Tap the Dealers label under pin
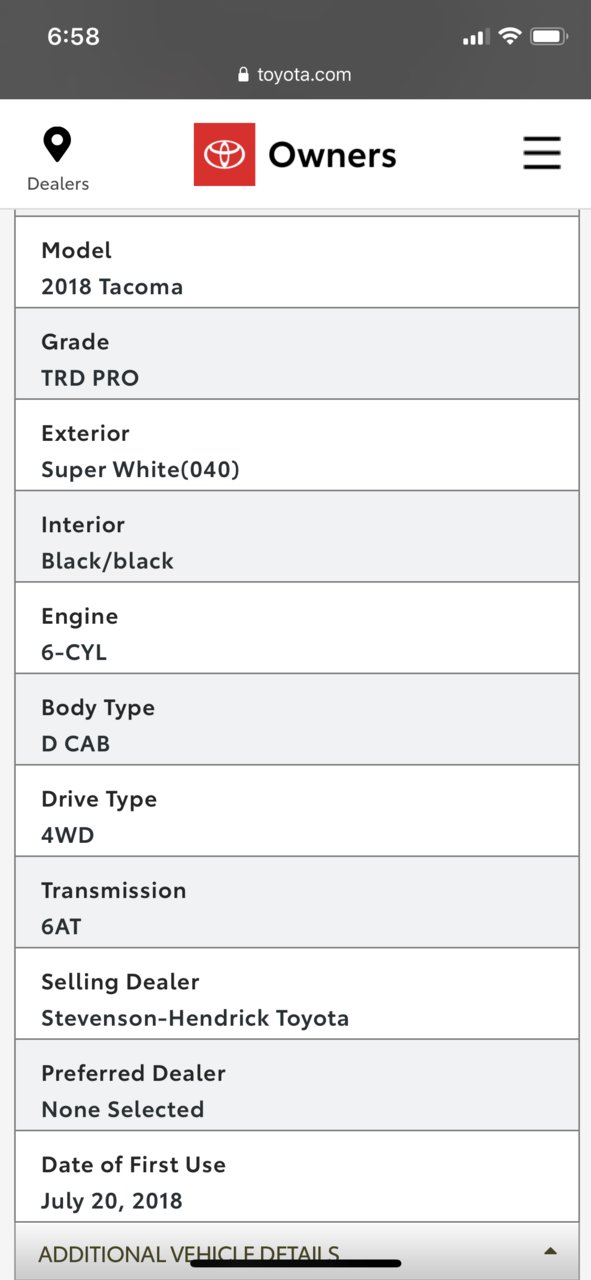 coord(58,184)
